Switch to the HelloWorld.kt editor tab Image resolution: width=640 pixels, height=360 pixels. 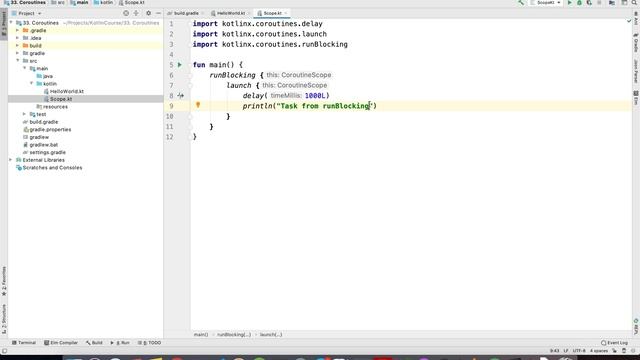pos(230,13)
